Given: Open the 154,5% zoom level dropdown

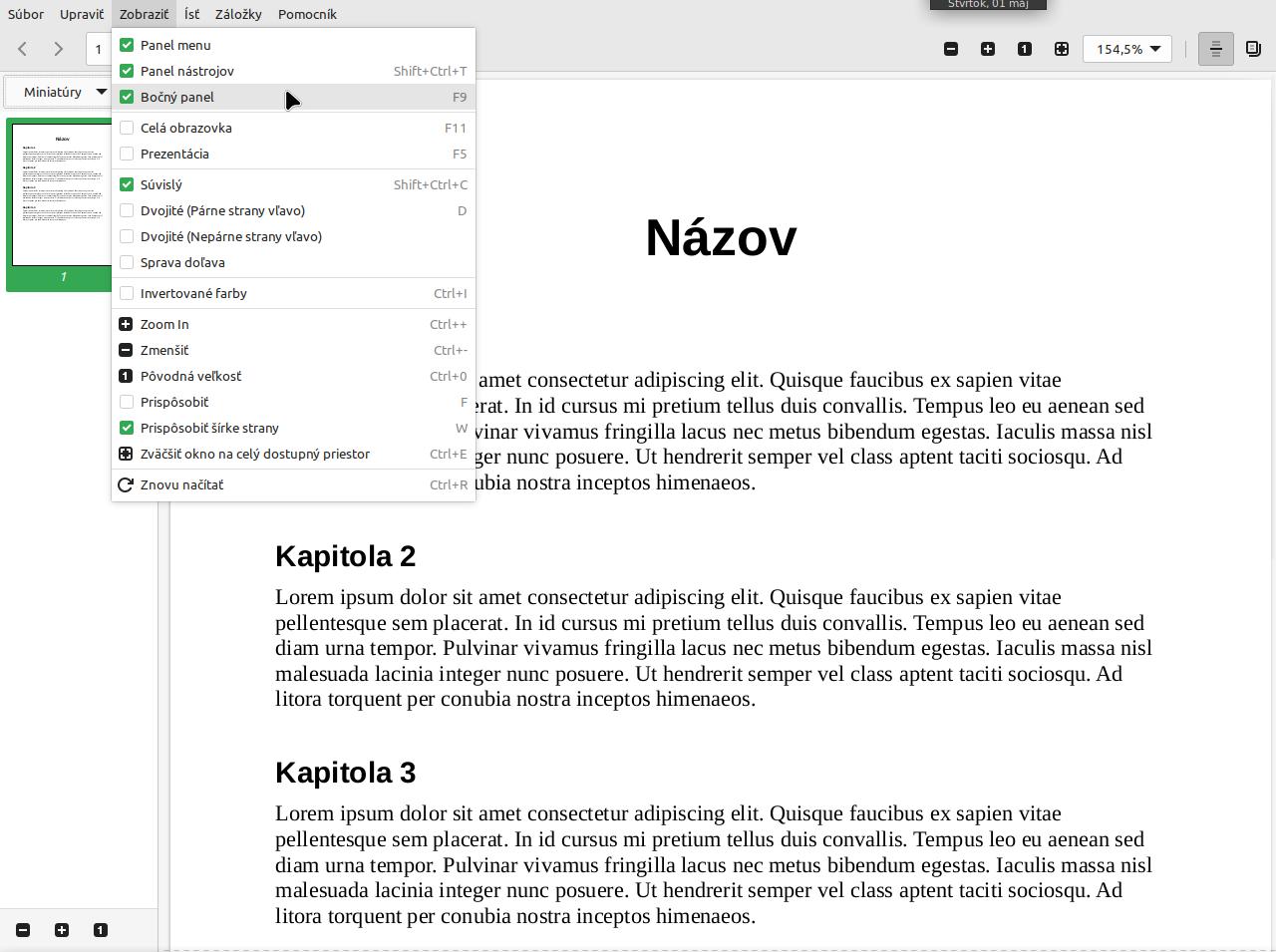Looking at the screenshot, I should pyautogui.click(x=1127, y=49).
